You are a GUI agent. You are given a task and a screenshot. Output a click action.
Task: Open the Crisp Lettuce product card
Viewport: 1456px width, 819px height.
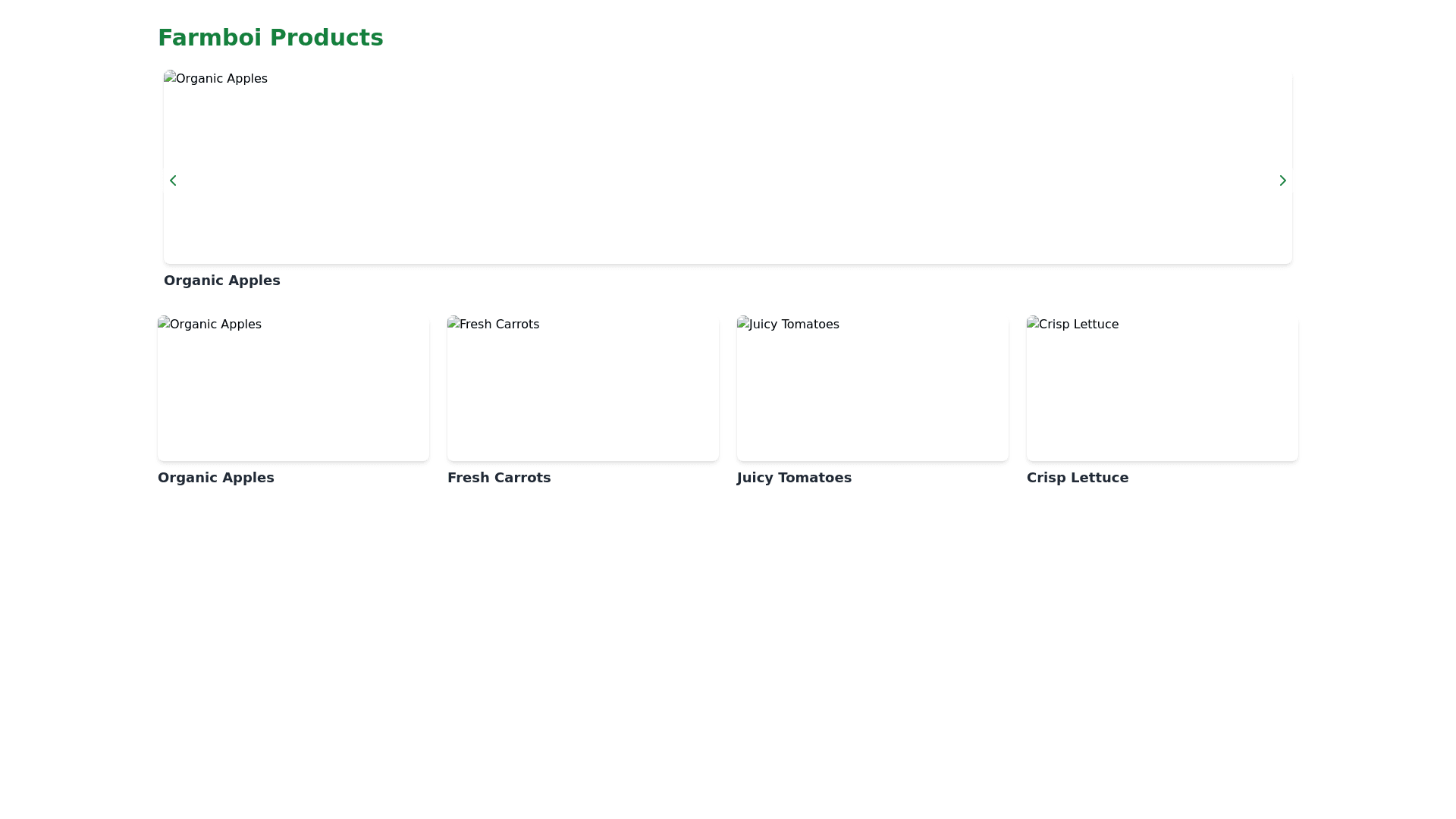[1162, 389]
